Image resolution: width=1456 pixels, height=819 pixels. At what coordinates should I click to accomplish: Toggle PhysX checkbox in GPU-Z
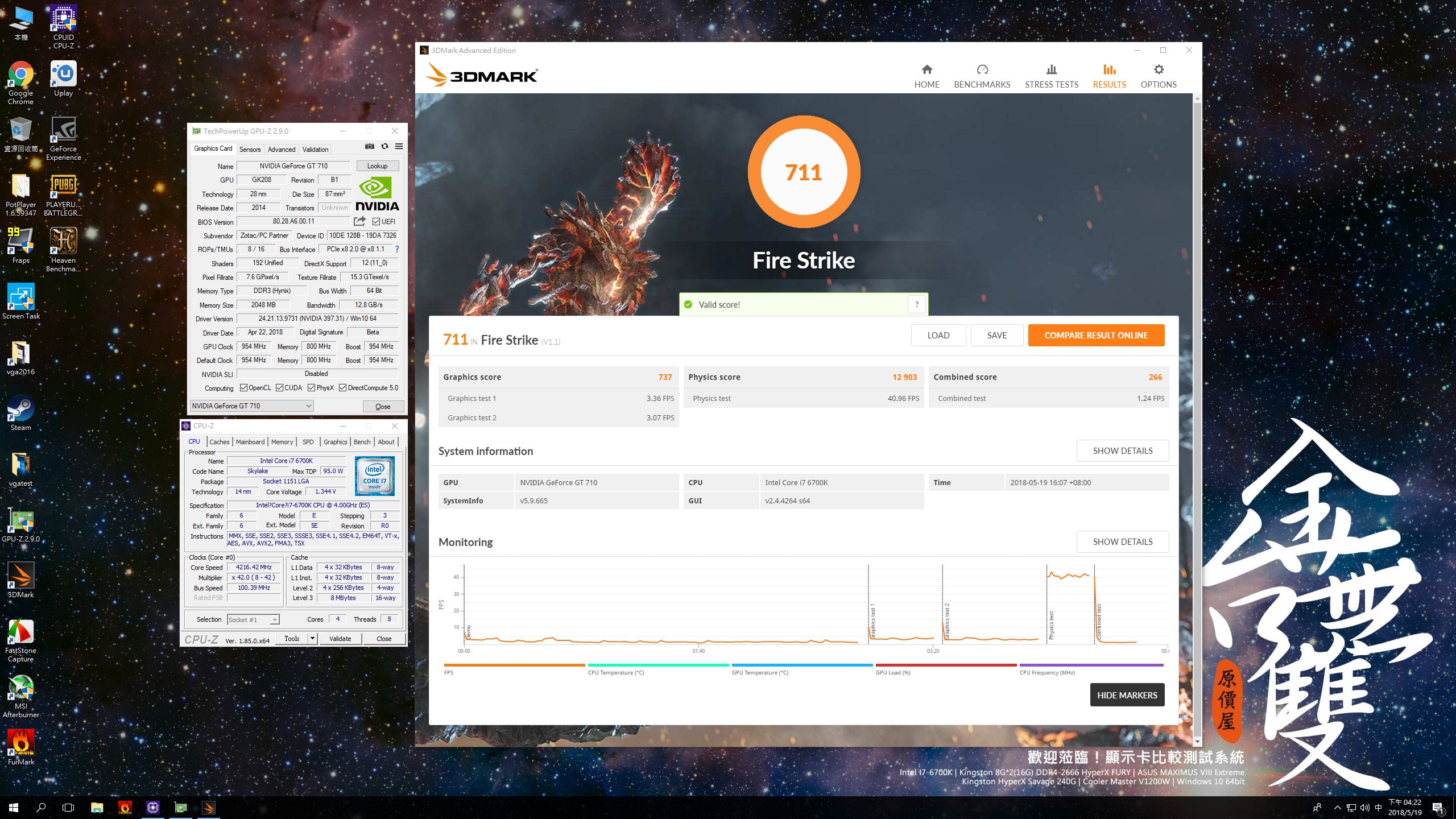[311, 388]
